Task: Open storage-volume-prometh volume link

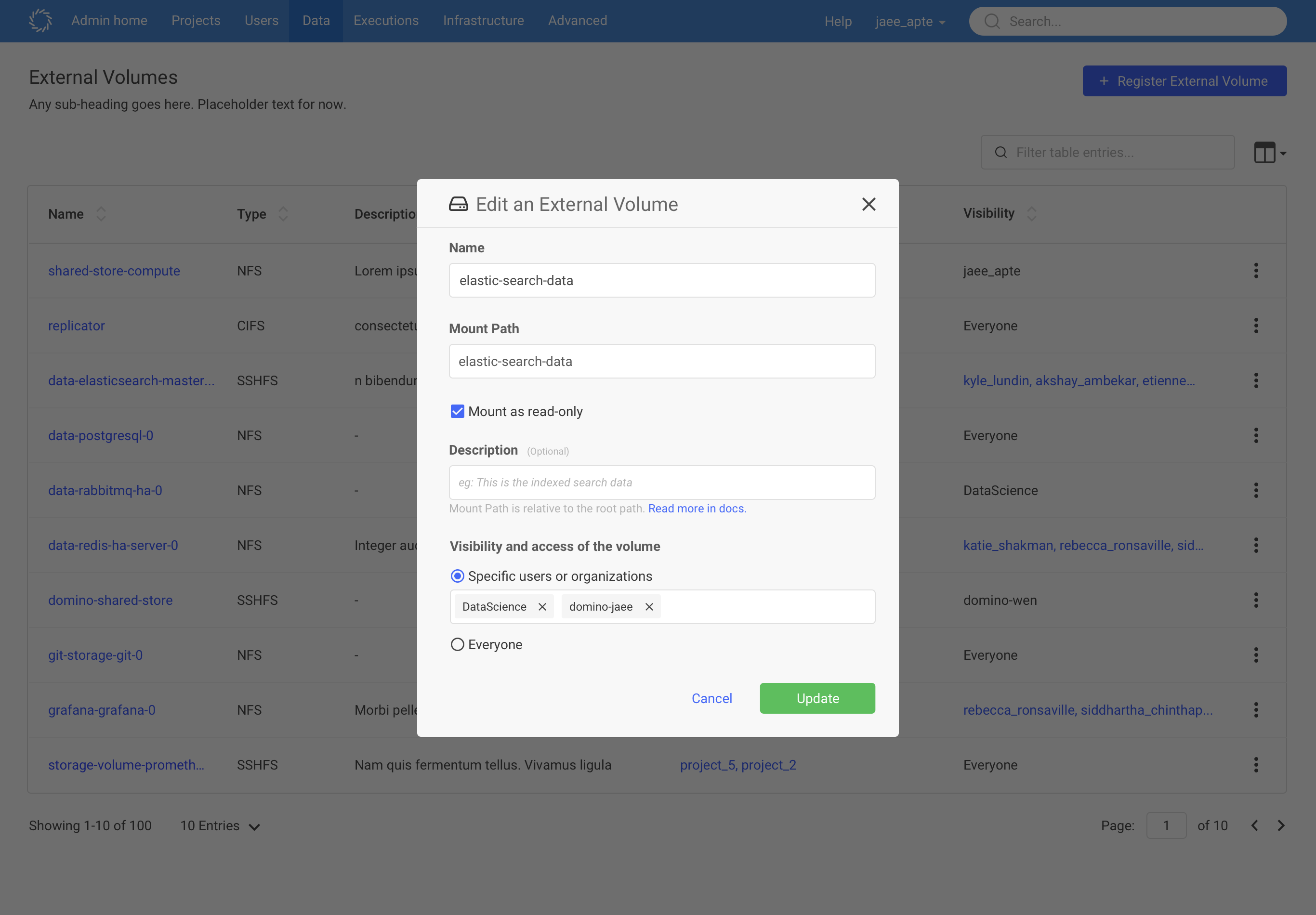Action: tap(126, 765)
